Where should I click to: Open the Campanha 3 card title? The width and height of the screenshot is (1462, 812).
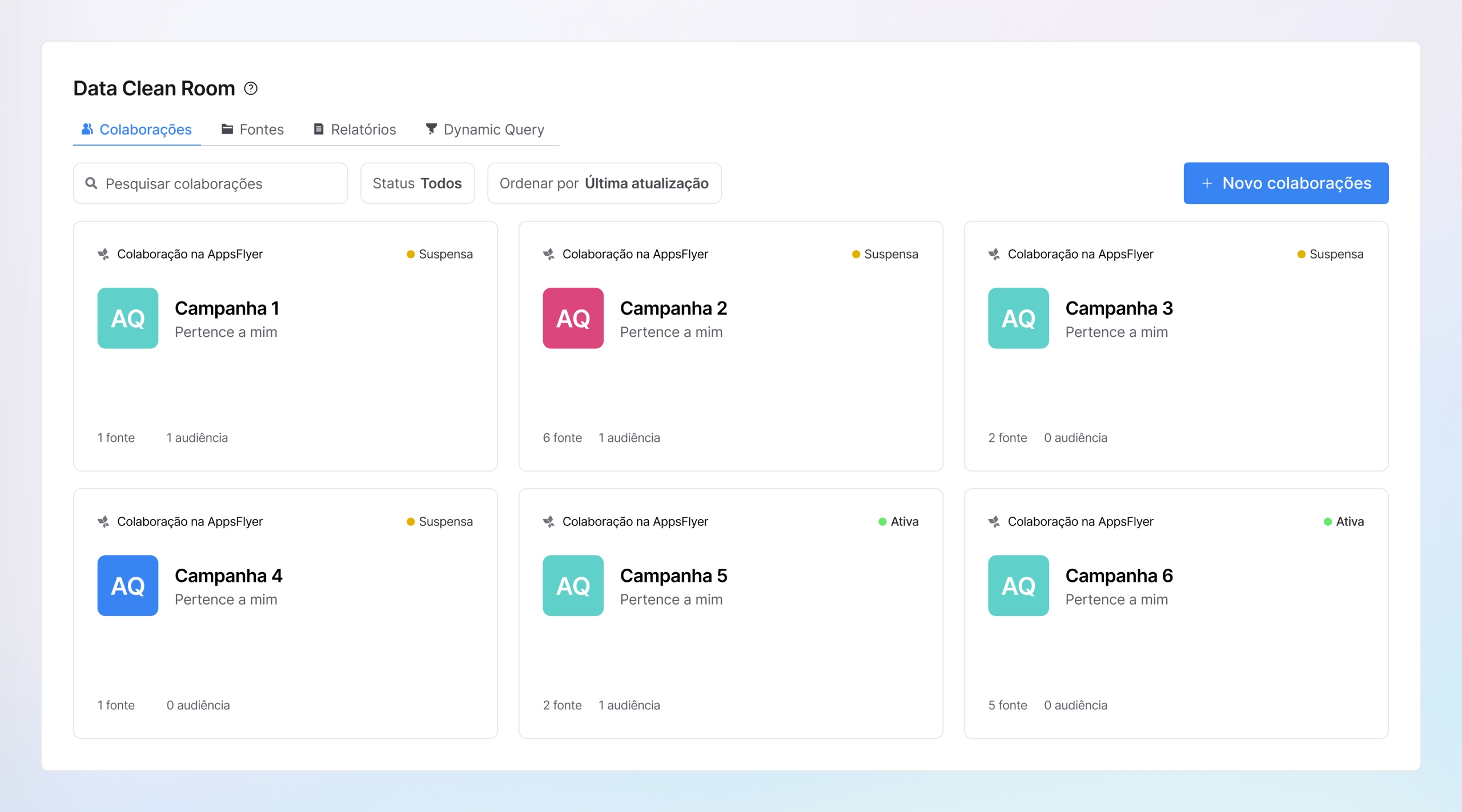(1119, 308)
